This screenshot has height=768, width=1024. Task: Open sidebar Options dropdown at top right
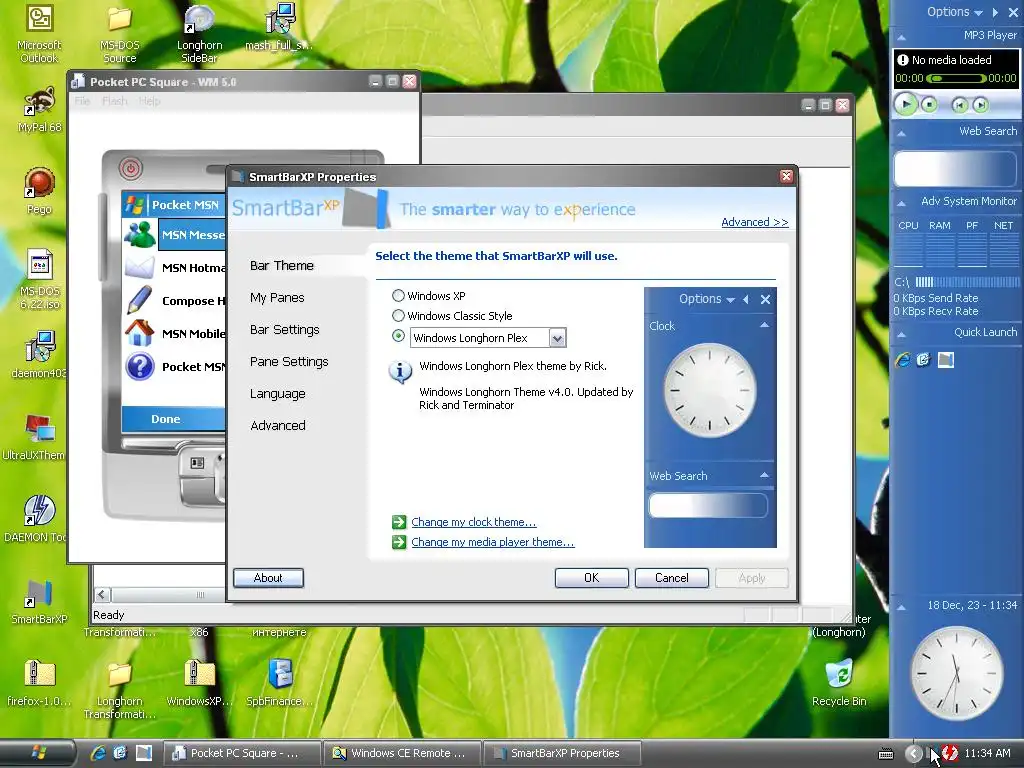point(954,12)
